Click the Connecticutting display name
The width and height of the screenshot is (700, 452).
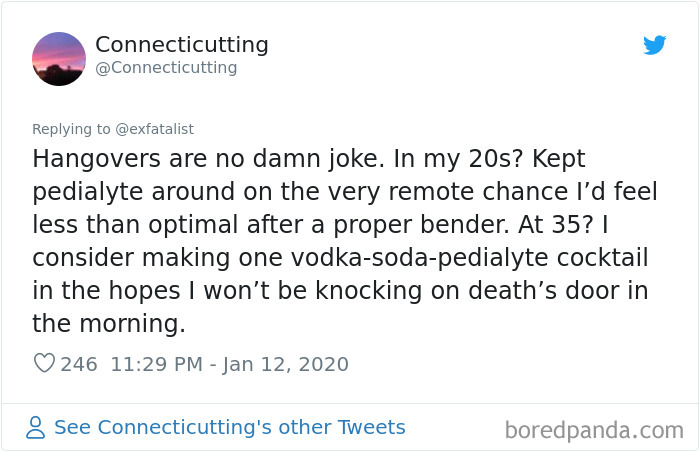coord(181,45)
